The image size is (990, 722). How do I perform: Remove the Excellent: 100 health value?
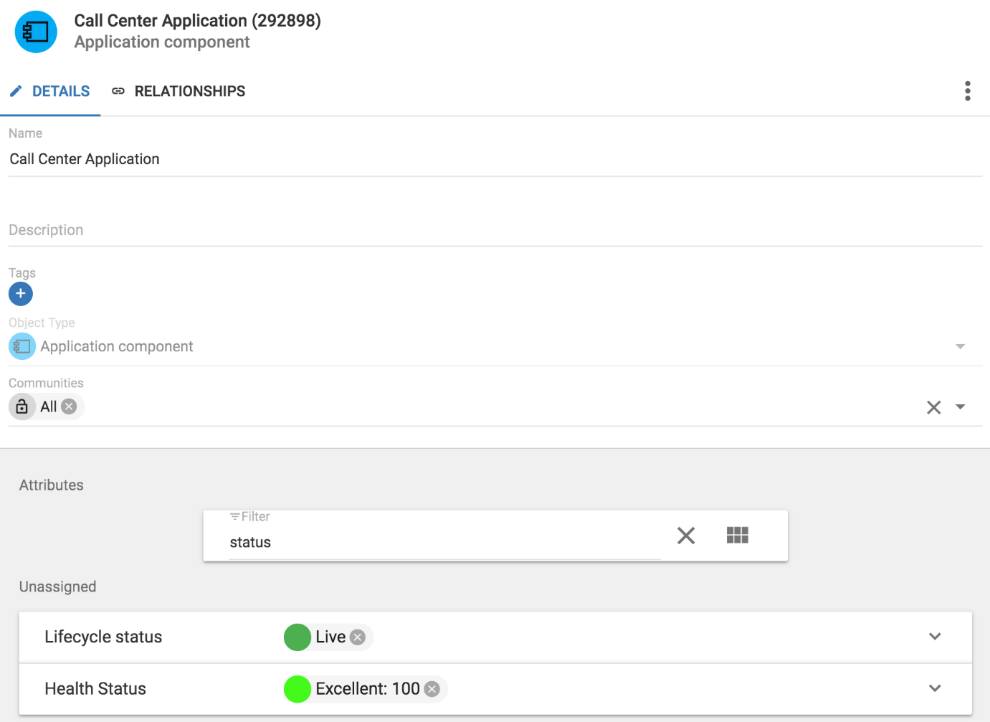point(432,689)
